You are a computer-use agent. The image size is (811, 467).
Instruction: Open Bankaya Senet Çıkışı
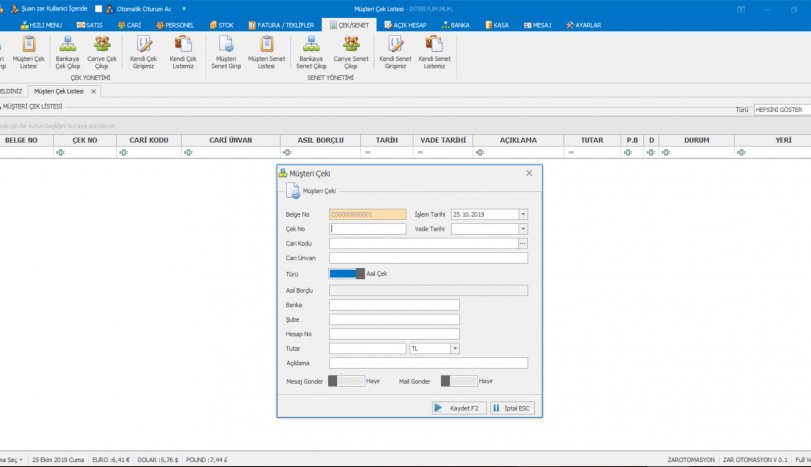308,51
